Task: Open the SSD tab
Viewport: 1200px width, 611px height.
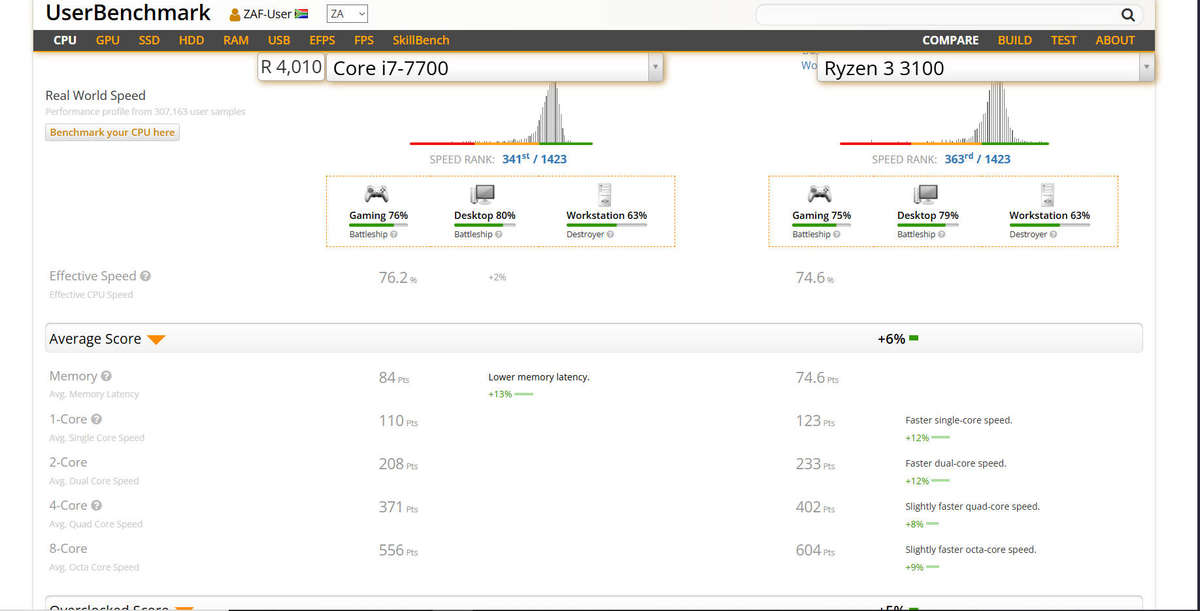Action: pyautogui.click(x=149, y=41)
